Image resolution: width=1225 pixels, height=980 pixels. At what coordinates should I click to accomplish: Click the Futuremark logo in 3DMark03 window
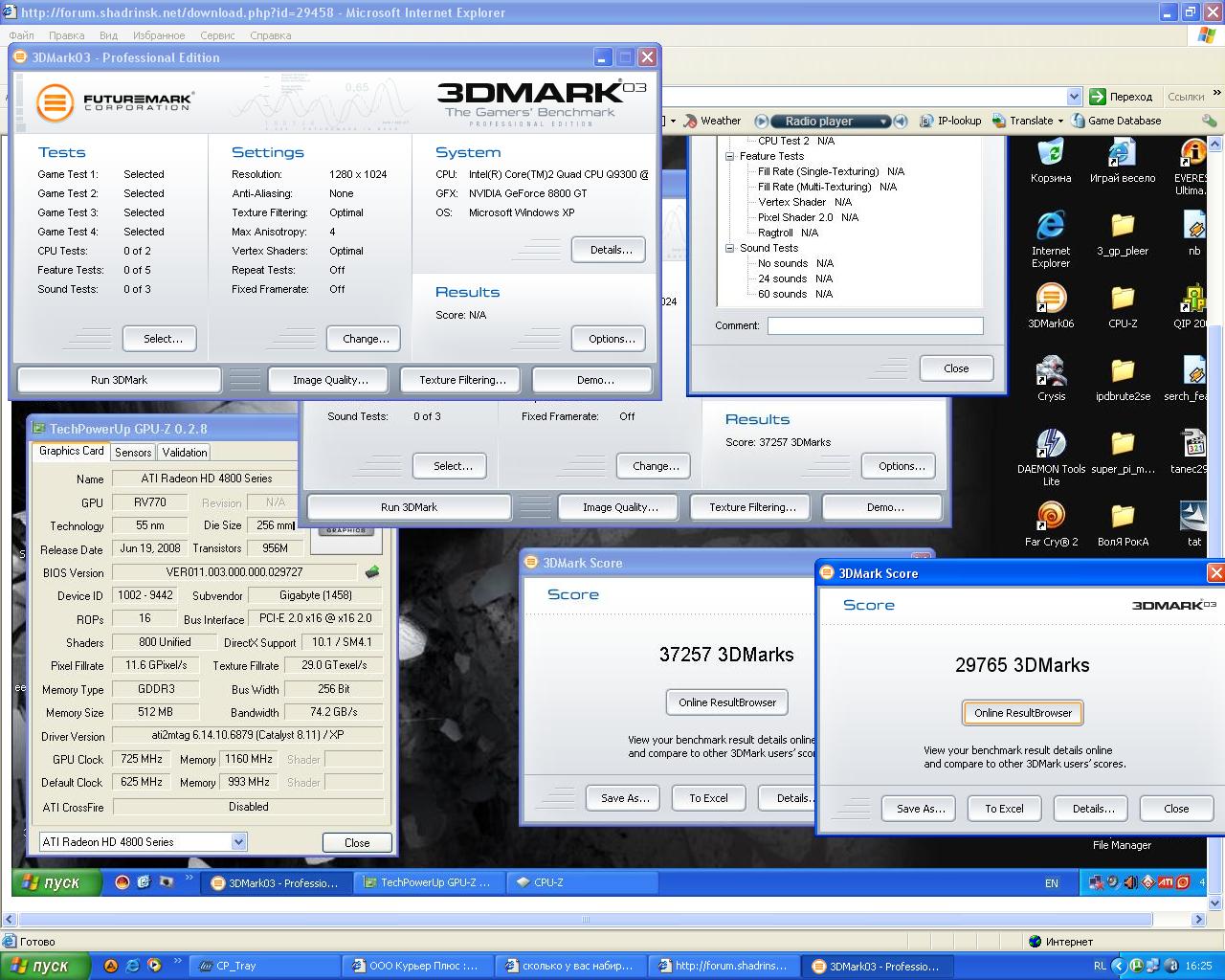(115, 102)
